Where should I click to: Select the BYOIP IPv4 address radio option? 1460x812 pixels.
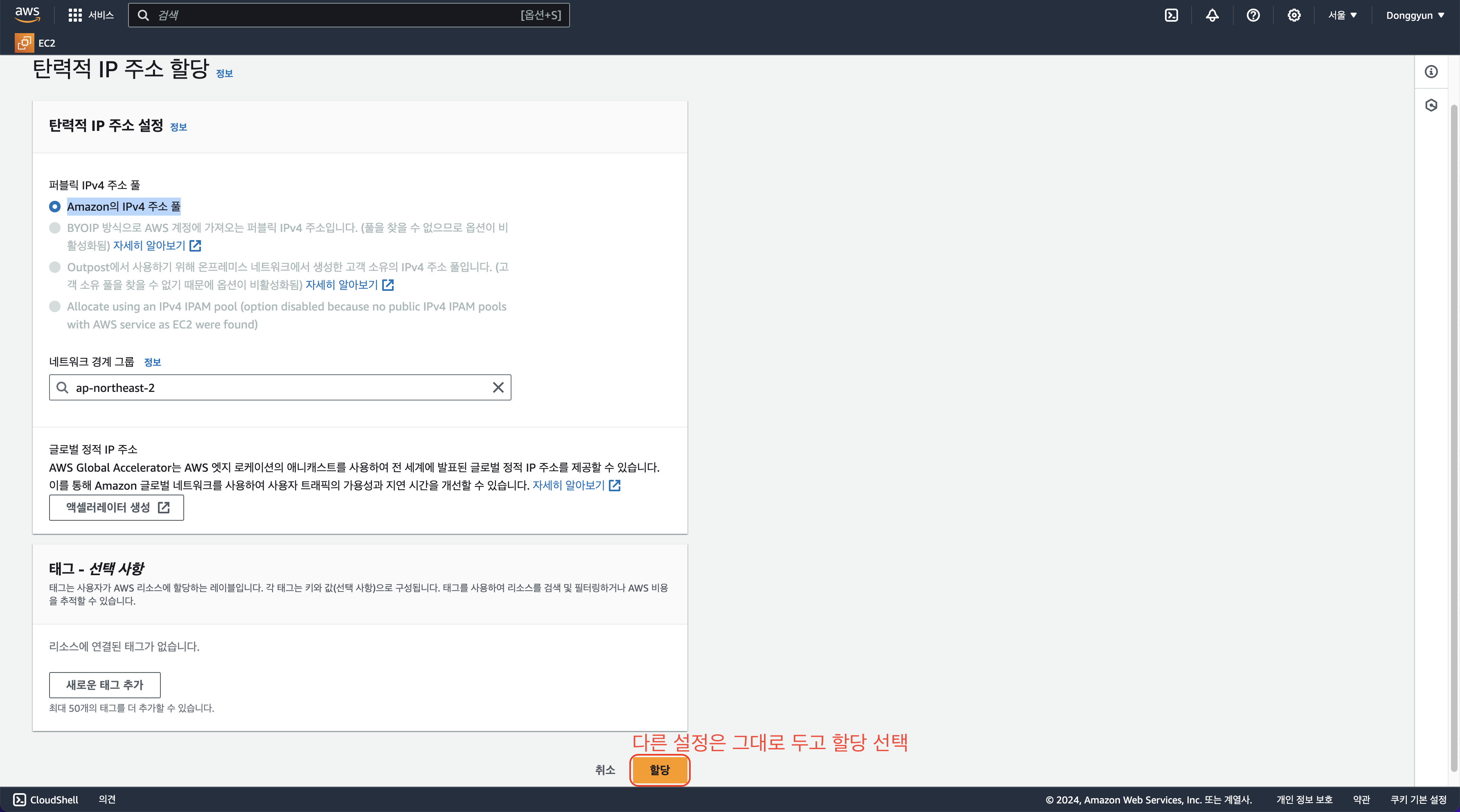(x=55, y=228)
